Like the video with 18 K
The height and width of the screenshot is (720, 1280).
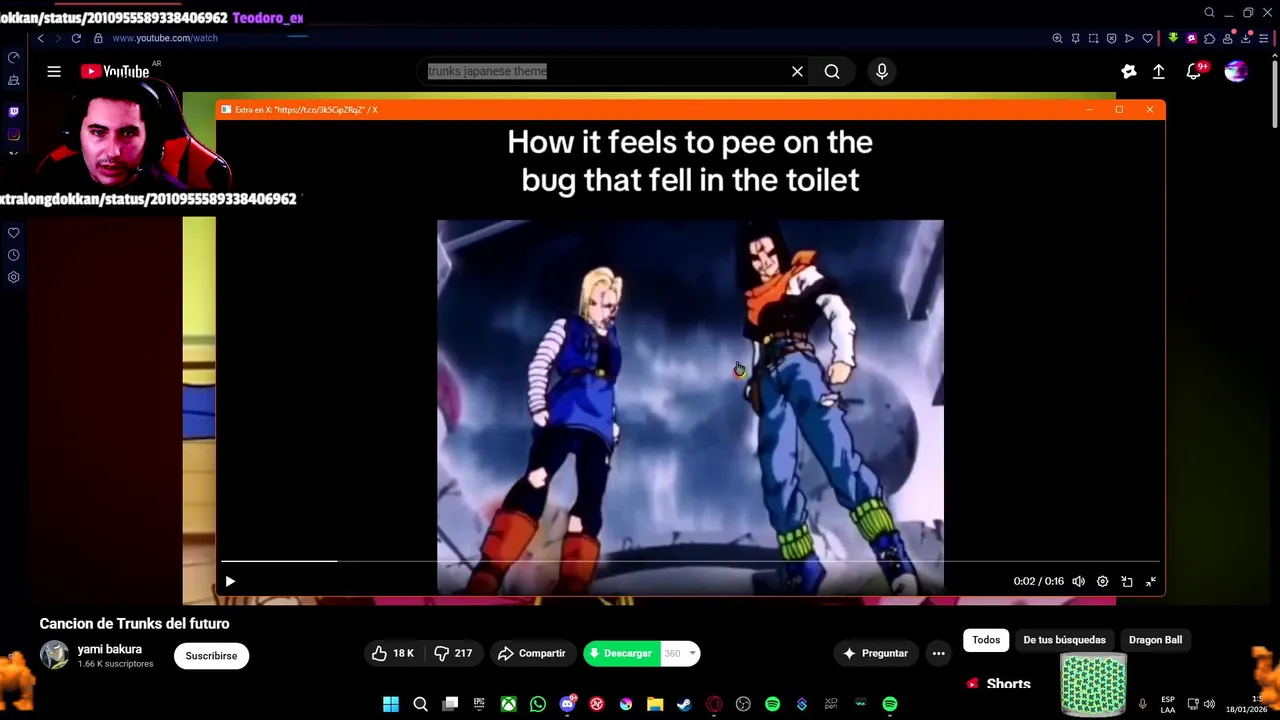tap(392, 653)
